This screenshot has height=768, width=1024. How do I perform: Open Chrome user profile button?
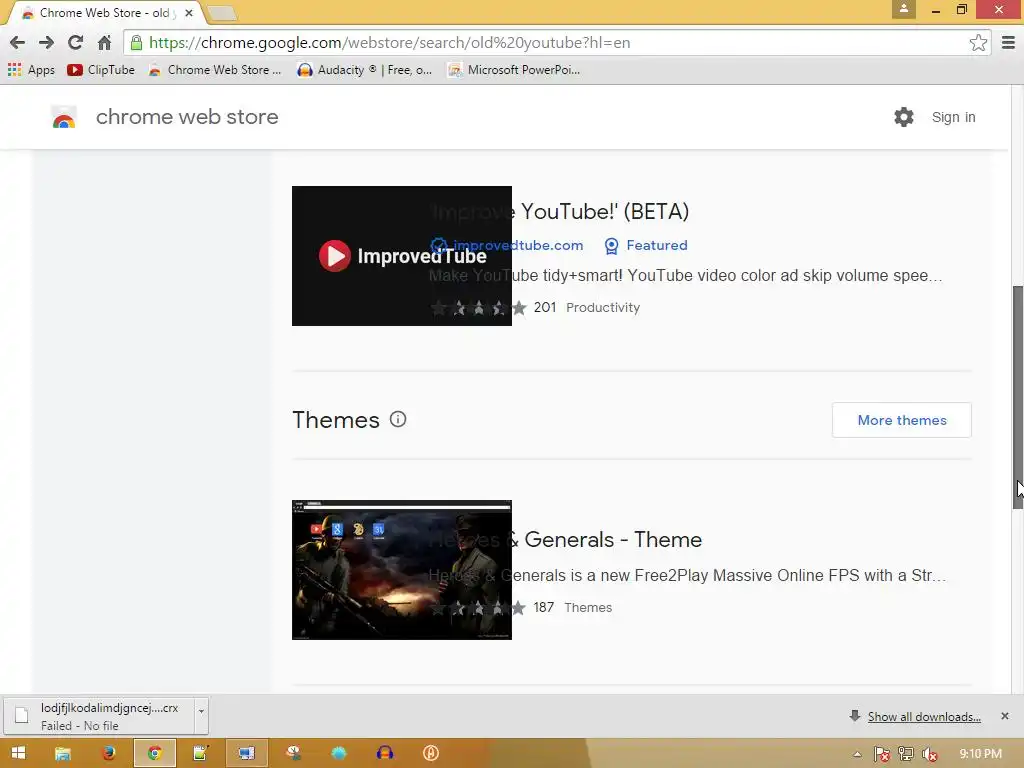coord(904,9)
